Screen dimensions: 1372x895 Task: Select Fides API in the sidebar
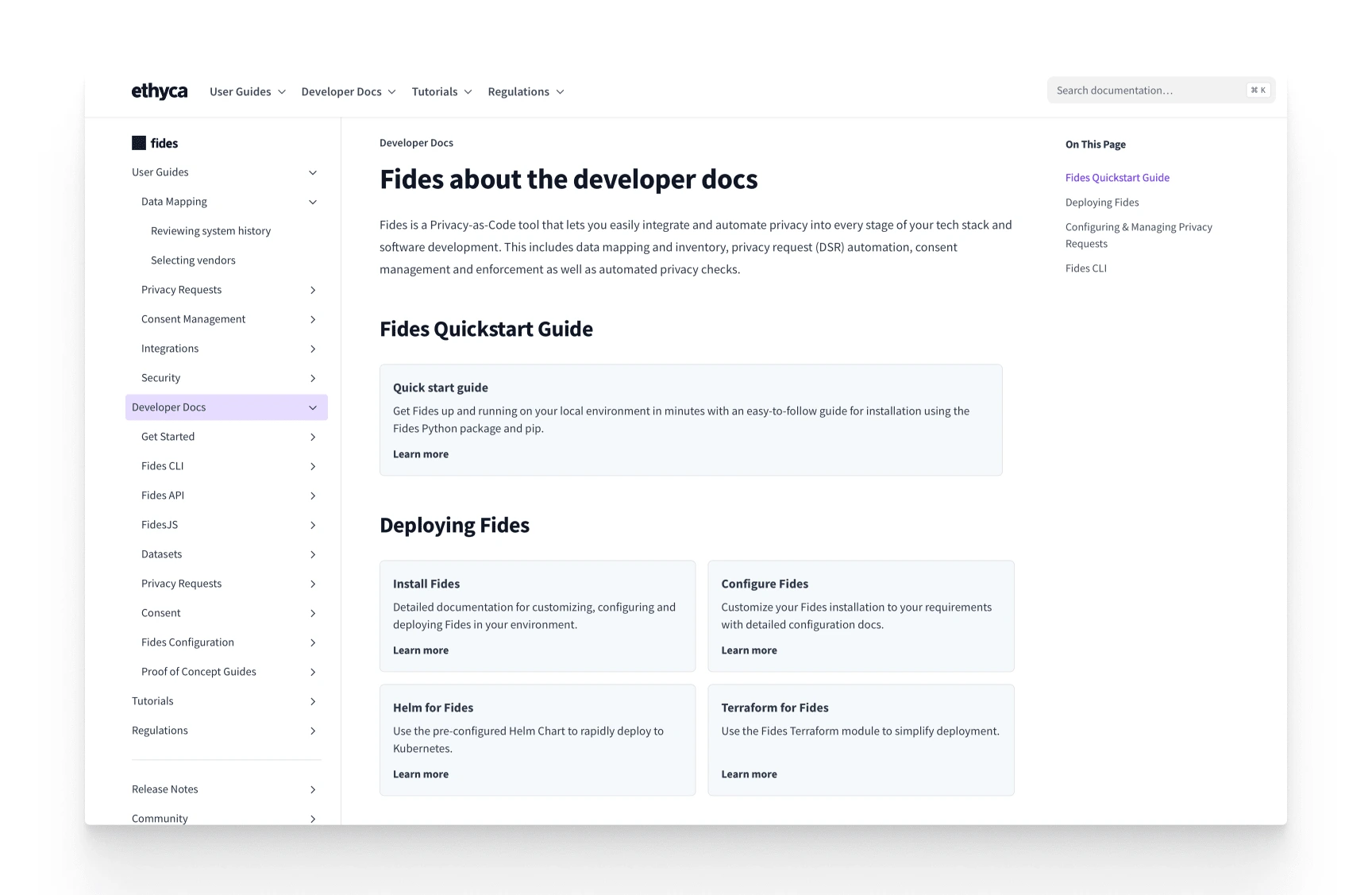coord(163,496)
